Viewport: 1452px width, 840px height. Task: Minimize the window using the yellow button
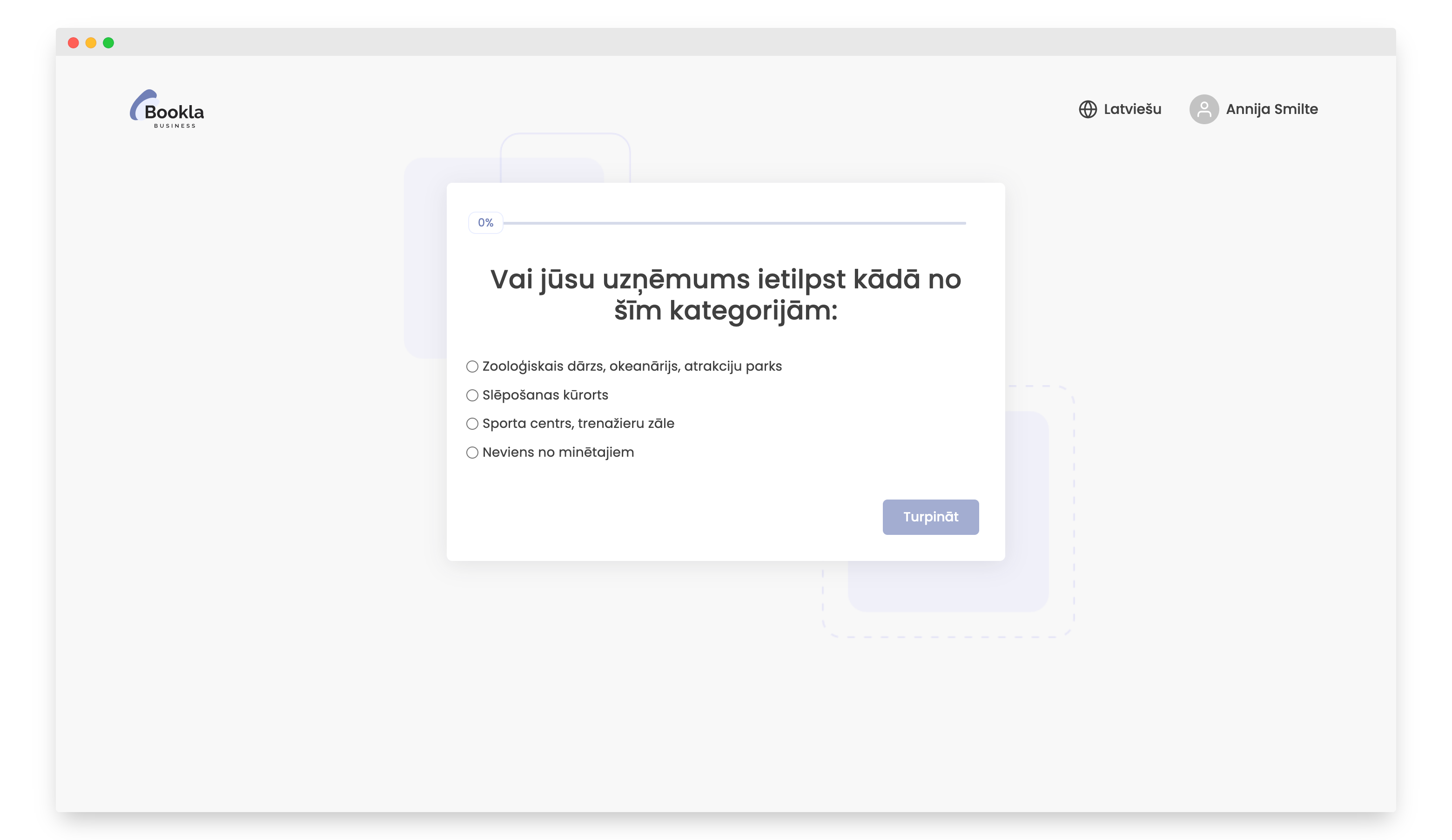pyautogui.click(x=91, y=43)
